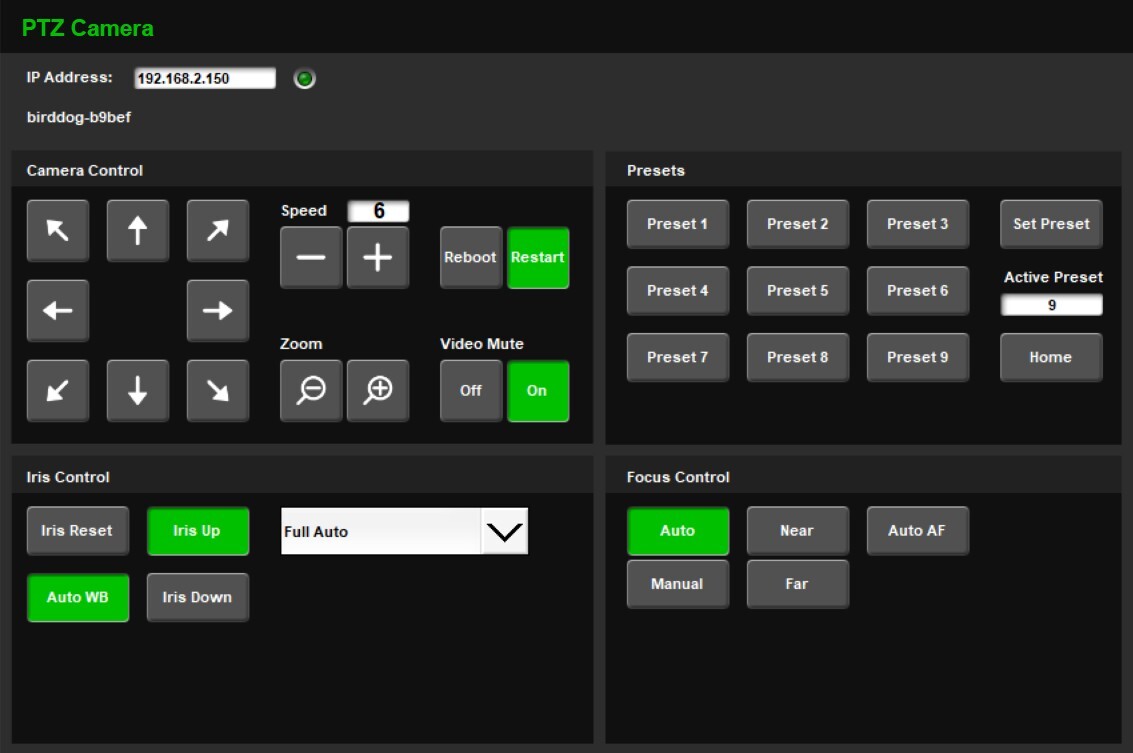Click the IP Address input field

click(205, 78)
